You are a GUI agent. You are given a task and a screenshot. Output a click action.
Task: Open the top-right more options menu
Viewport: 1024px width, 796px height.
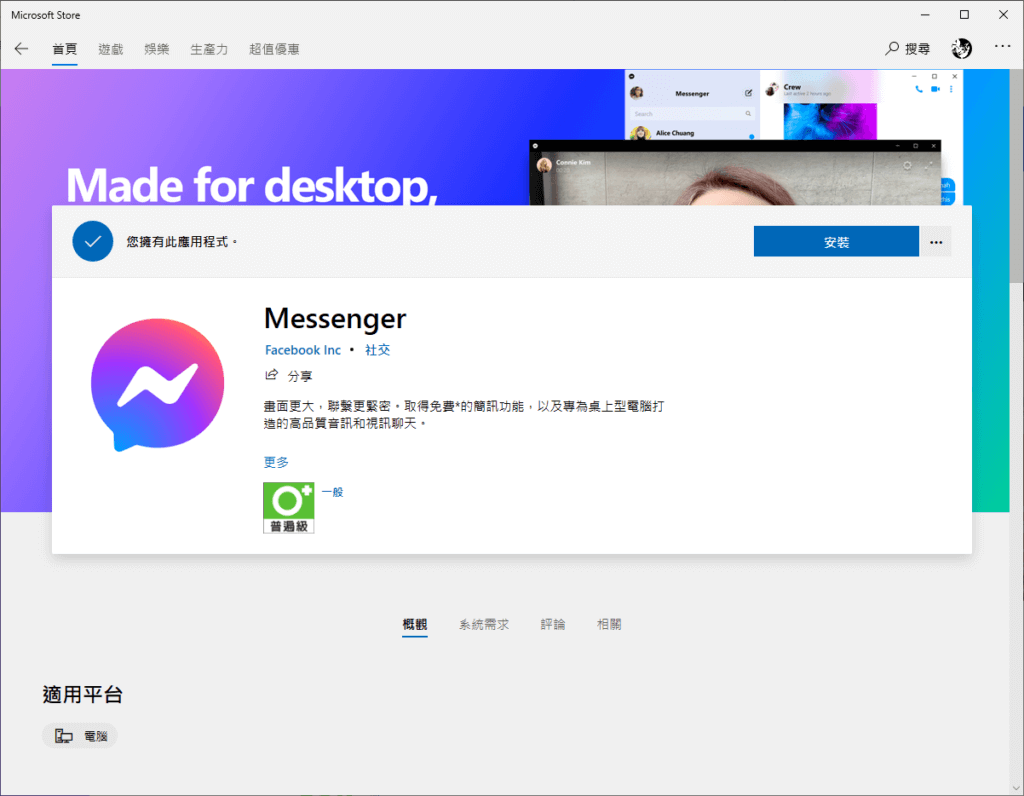pos(1002,46)
